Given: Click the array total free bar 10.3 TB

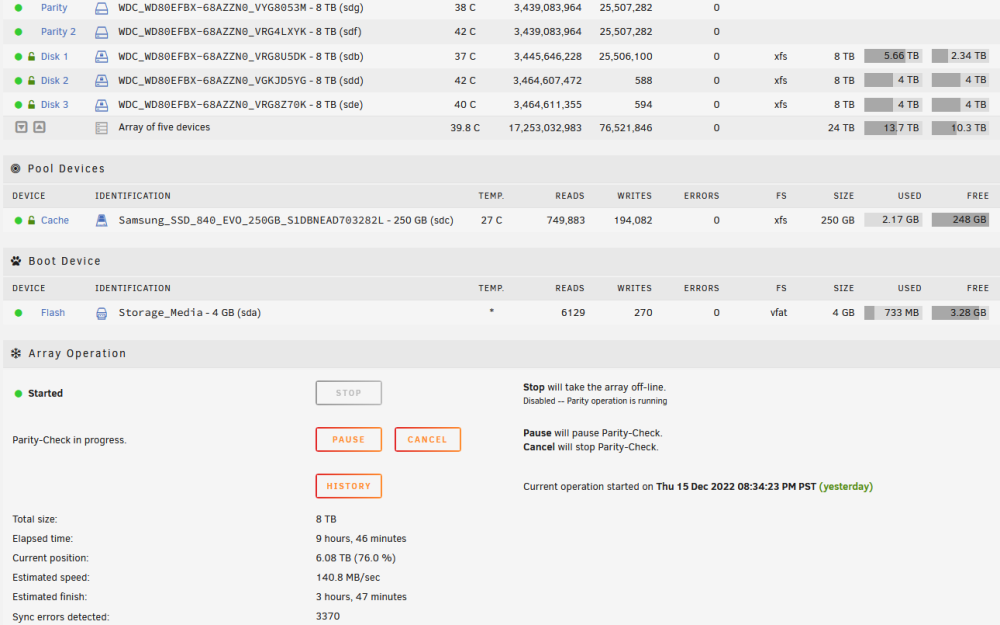Looking at the screenshot, I should [960, 128].
